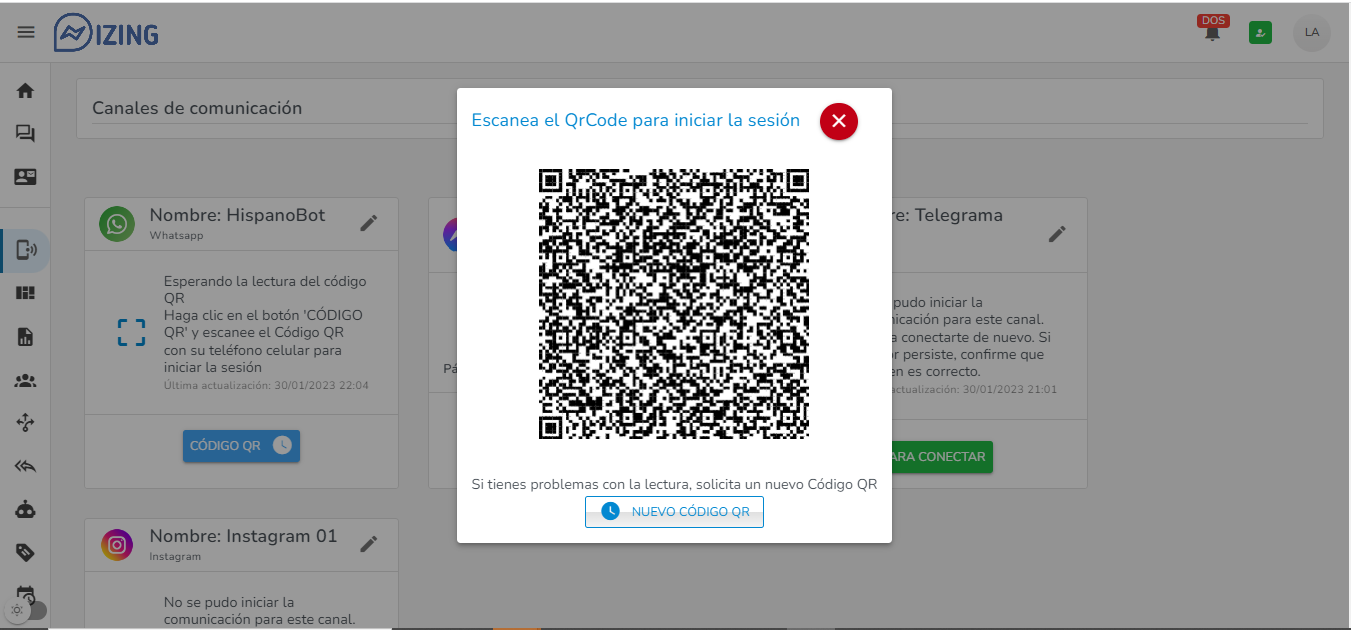Viewport: 1351px width, 630px height.
Task: Open the chatbot robot icon
Action: click(x=25, y=509)
